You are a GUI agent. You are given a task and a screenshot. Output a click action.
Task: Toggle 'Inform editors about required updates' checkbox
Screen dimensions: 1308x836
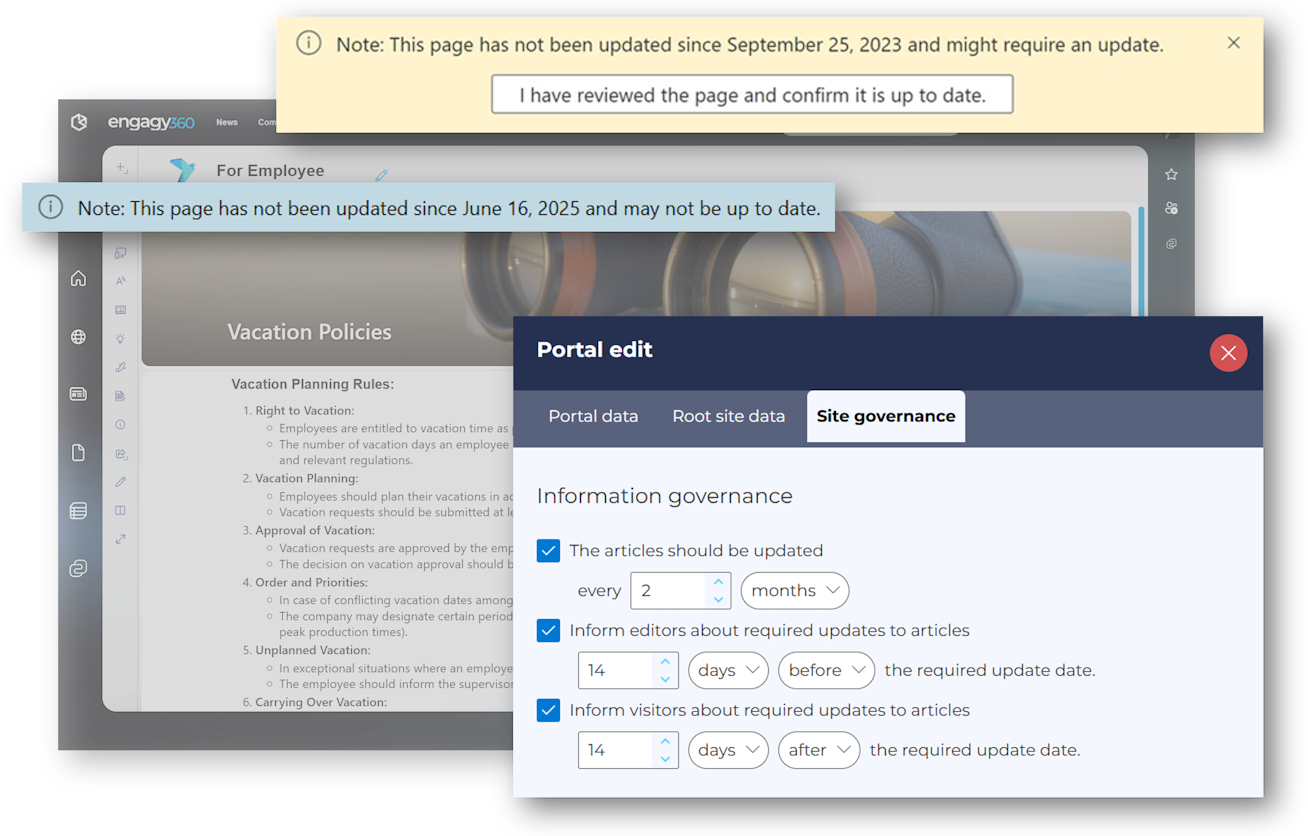pos(548,631)
